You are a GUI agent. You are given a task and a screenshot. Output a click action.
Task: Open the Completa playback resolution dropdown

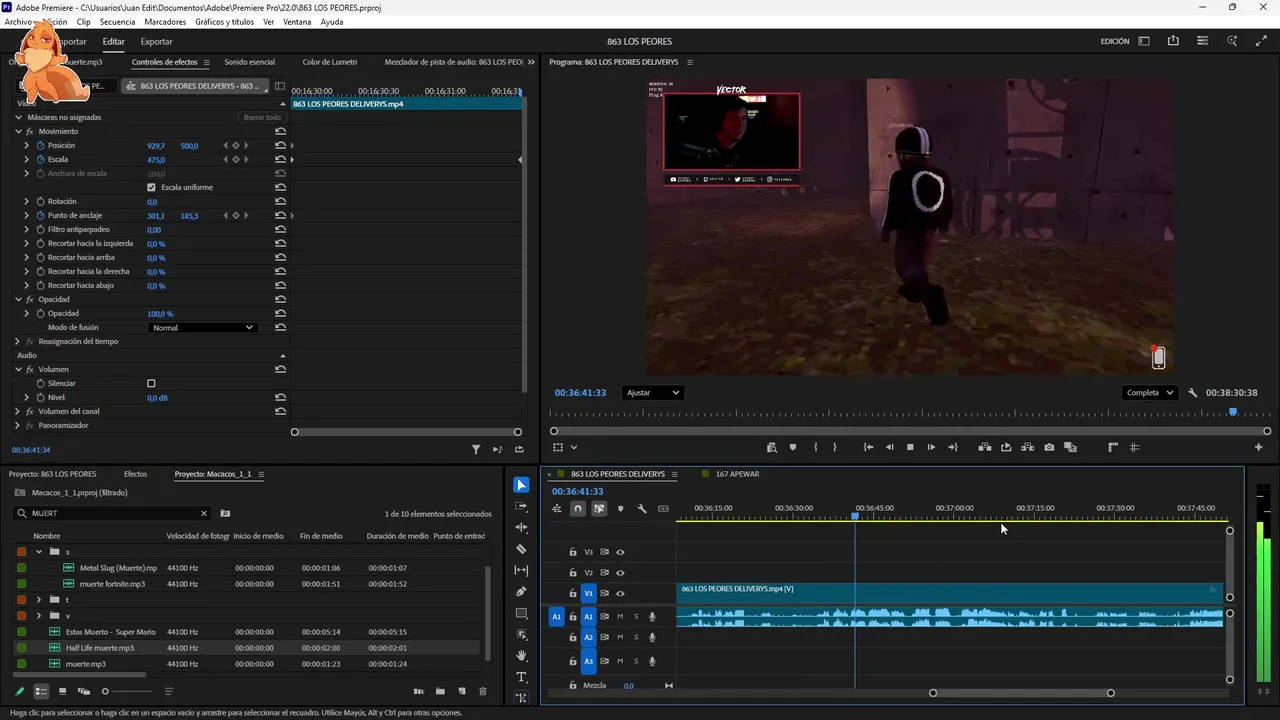click(1149, 393)
